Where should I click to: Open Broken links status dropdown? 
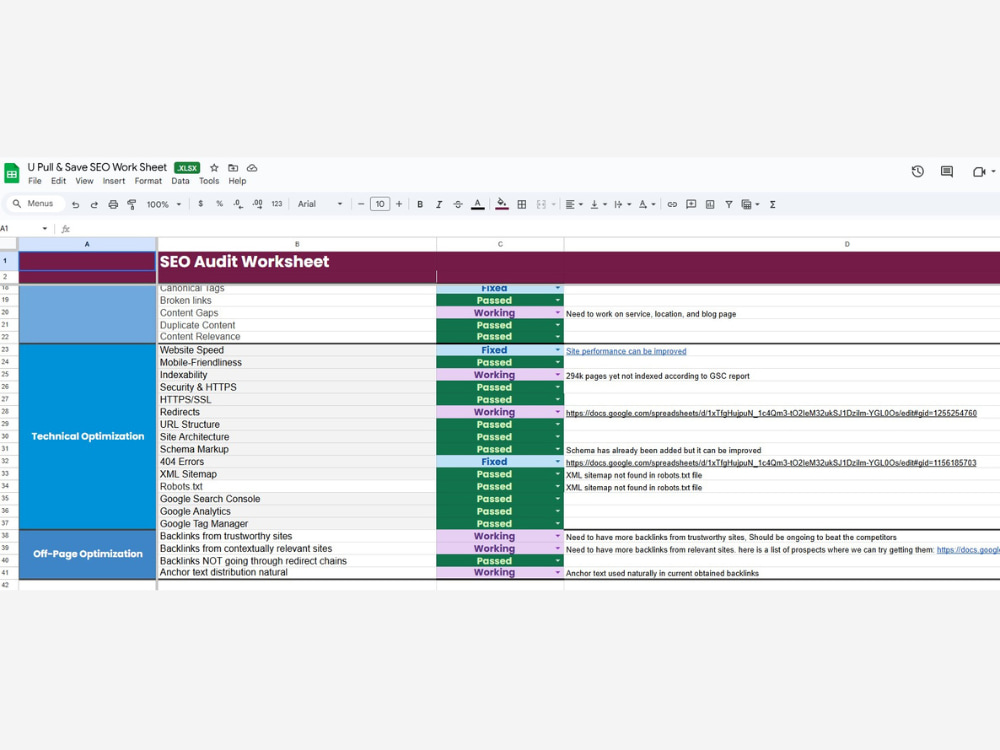(x=557, y=300)
